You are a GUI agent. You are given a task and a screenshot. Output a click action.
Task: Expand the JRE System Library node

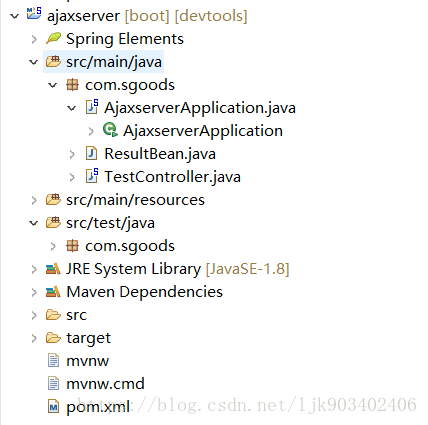pos(34,269)
